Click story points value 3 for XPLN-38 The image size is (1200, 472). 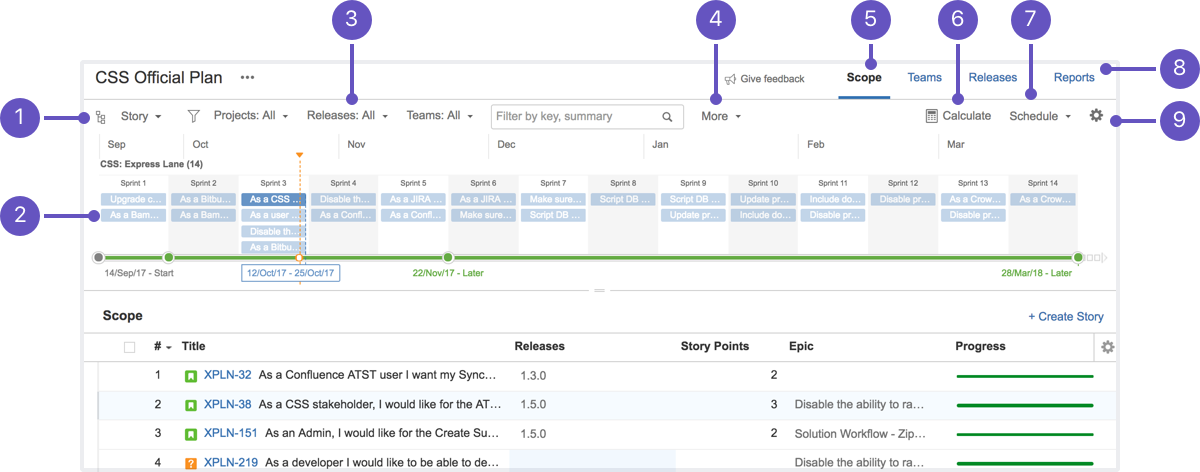pos(773,404)
